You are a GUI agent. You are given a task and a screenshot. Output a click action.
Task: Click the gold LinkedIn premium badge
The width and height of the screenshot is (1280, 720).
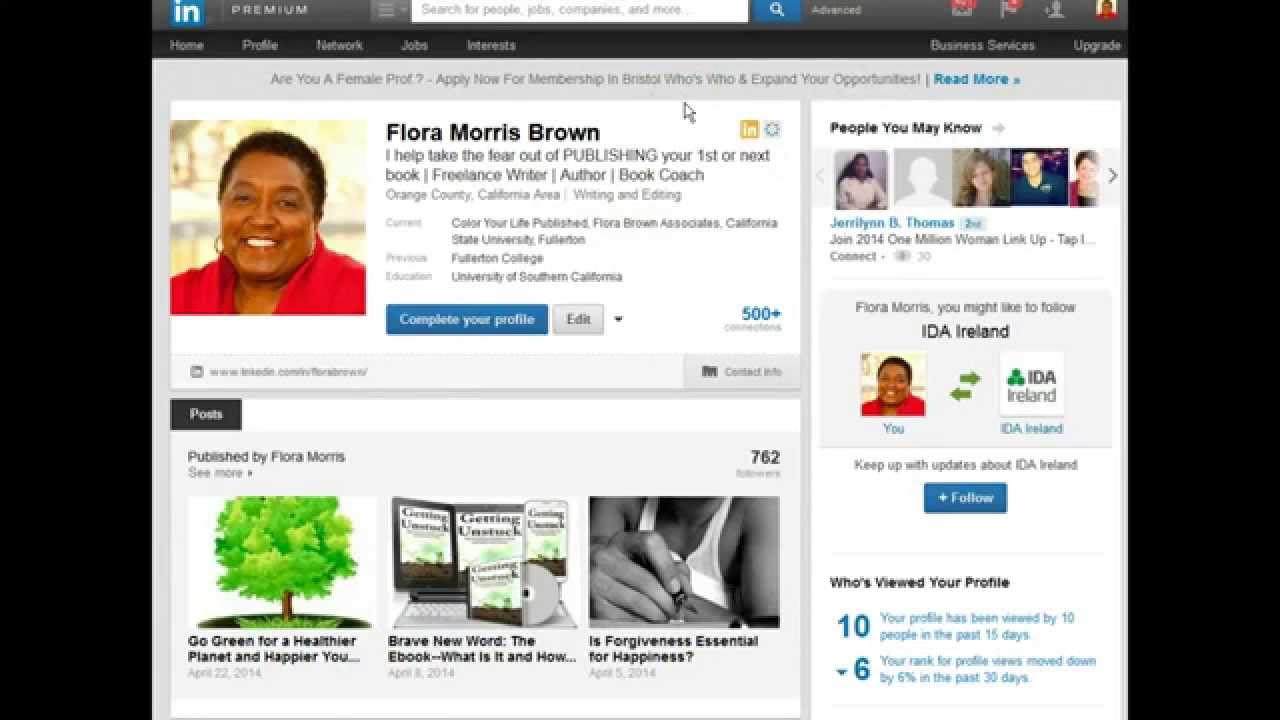[749, 129]
